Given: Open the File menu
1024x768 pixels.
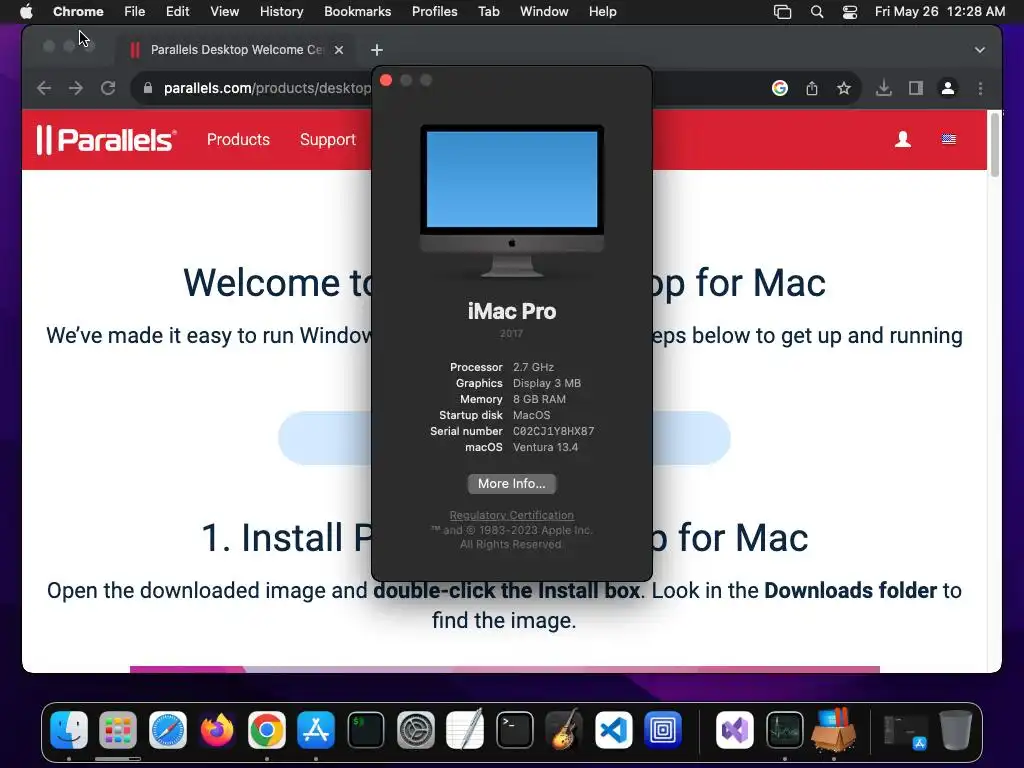Looking at the screenshot, I should click(x=135, y=11).
